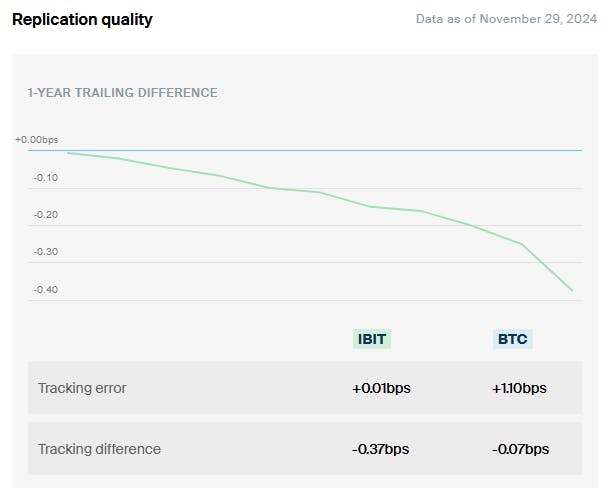
Task: Click the Replication quality heading
Action: point(82,19)
